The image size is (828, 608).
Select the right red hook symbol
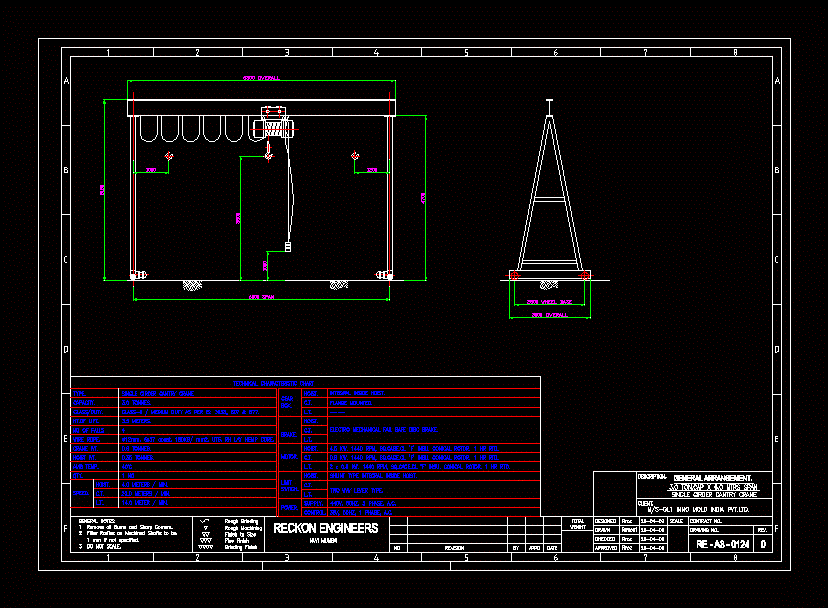[356, 154]
